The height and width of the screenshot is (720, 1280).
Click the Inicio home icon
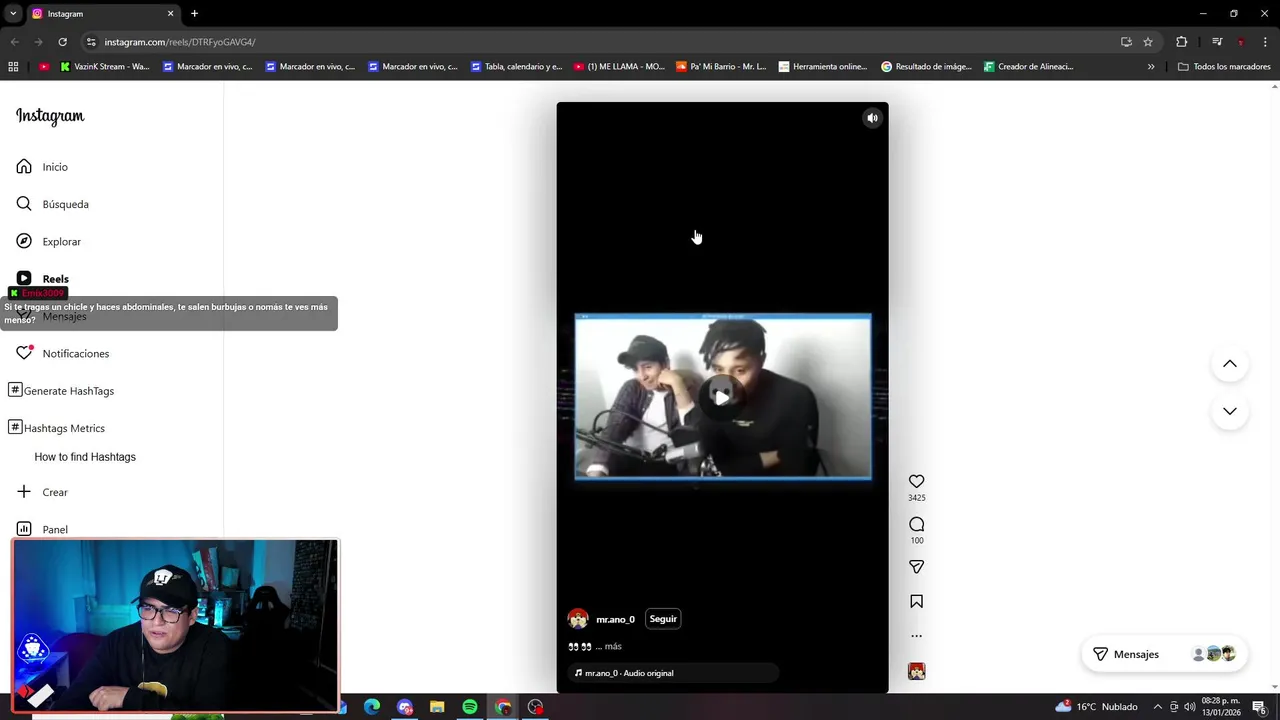click(x=24, y=167)
